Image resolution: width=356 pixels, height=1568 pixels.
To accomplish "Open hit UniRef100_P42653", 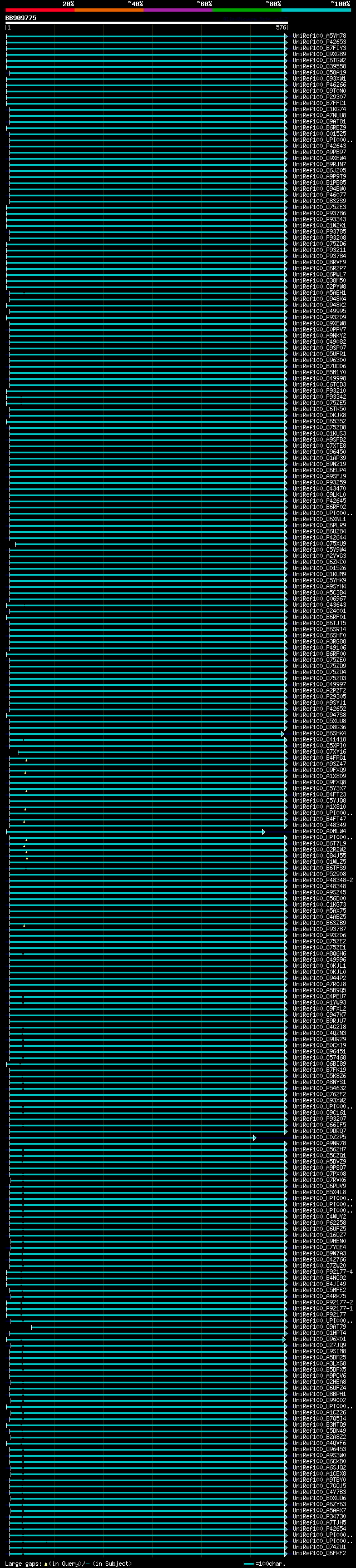I will (319, 42).
